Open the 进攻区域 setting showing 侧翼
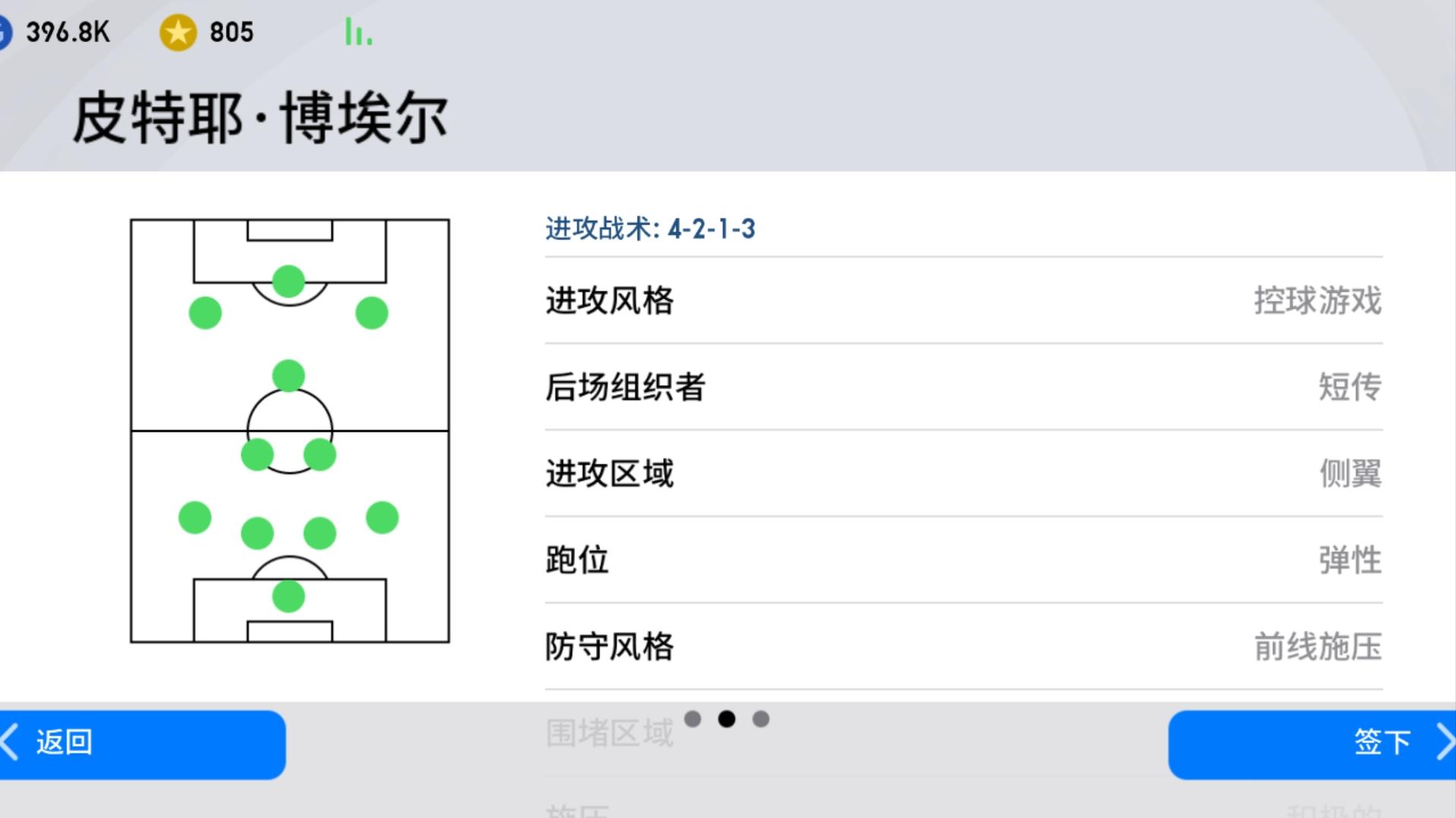This screenshot has width=1456, height=818. tap(964, 473)
